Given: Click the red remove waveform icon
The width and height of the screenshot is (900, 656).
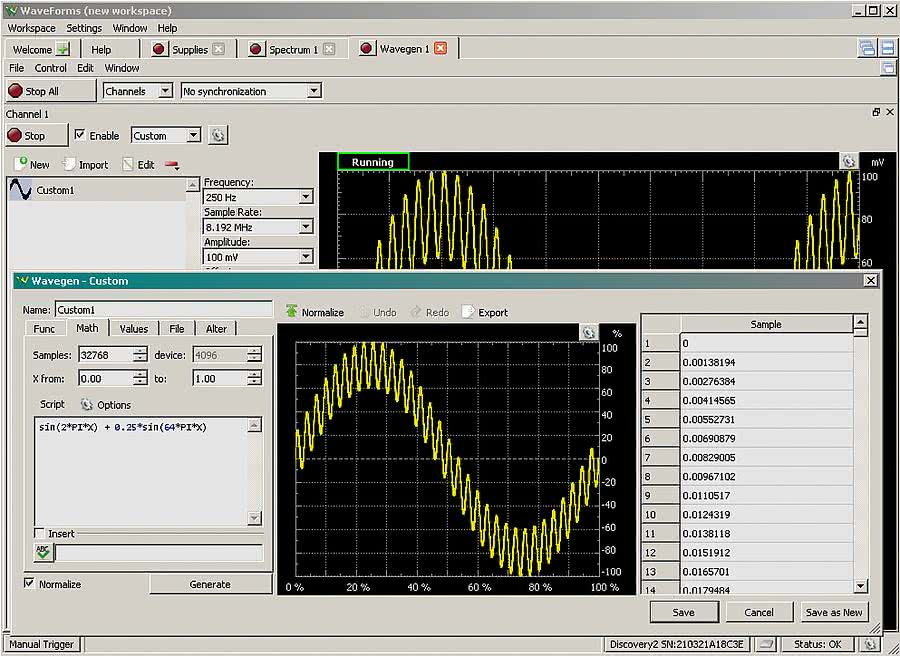Looking at the screenshot, I should (x=172, y=165).
